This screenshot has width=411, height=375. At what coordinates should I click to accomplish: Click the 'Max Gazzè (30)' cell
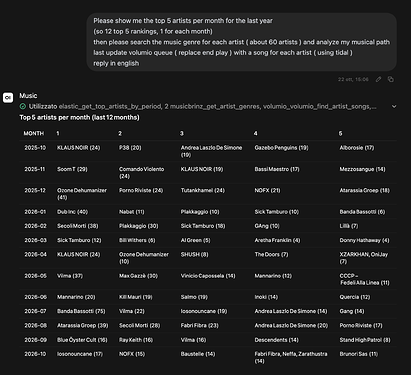coord(138,276)
